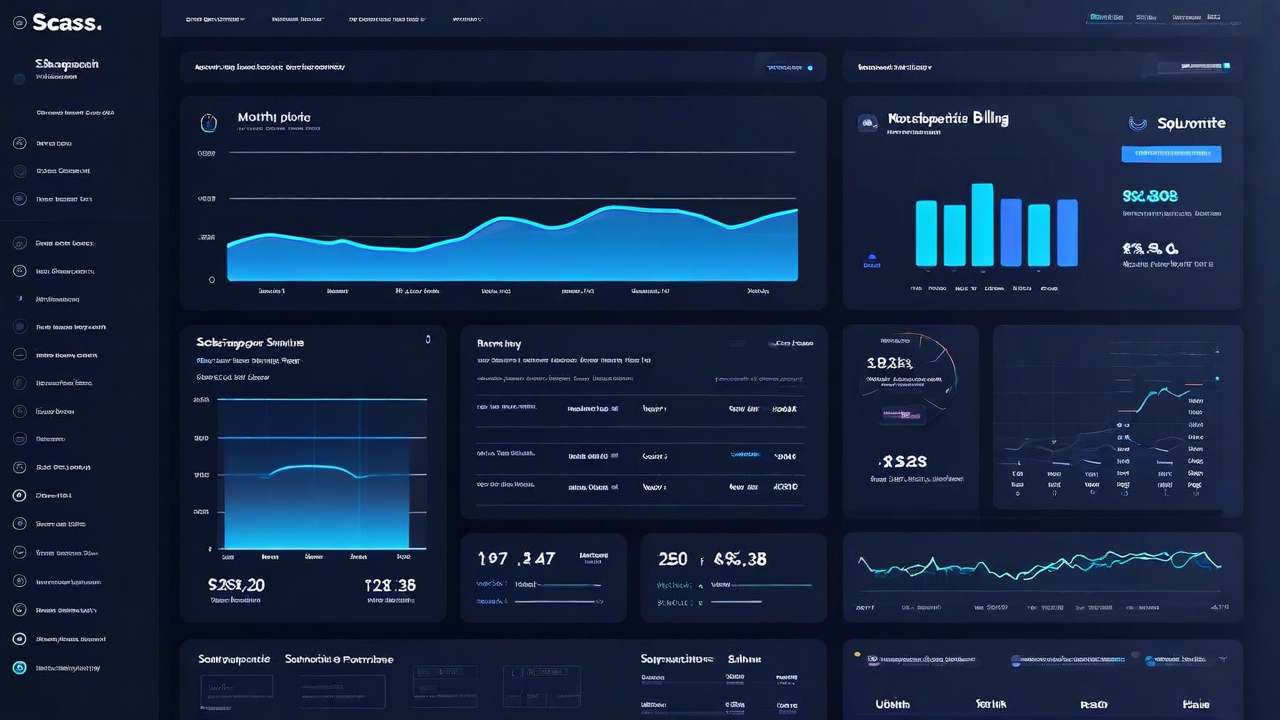Open the first dropdown in the top navigation bar
The image size is (1280, 720).
(x=213, y=18)
